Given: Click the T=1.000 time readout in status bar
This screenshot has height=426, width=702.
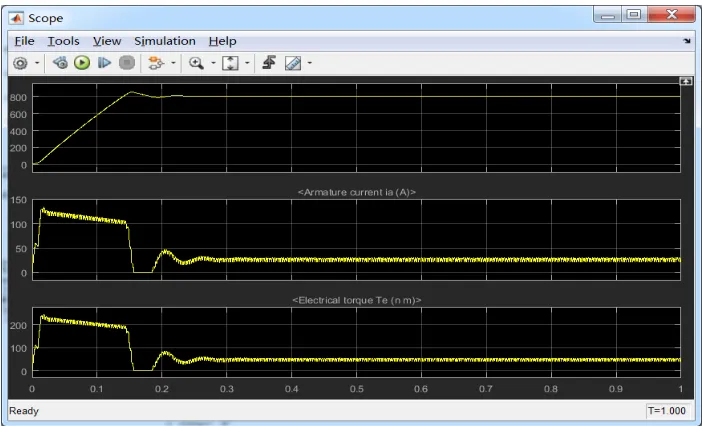Looking at the screenshot, I should tap(667, 411).
